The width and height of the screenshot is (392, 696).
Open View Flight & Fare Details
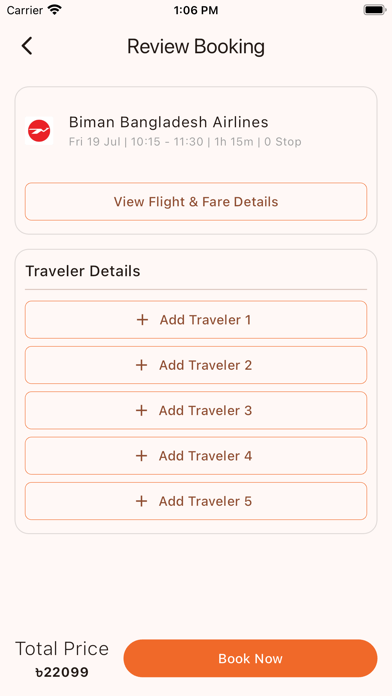point(196,202)
